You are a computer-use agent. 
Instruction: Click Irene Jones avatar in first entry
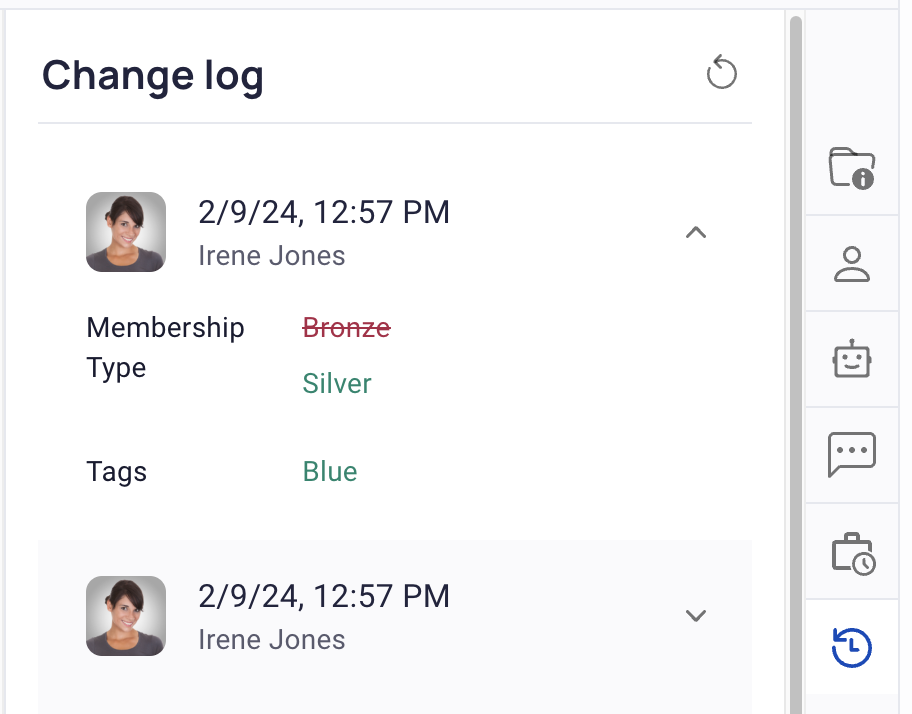pyautogui.click(x=126, y=232)
